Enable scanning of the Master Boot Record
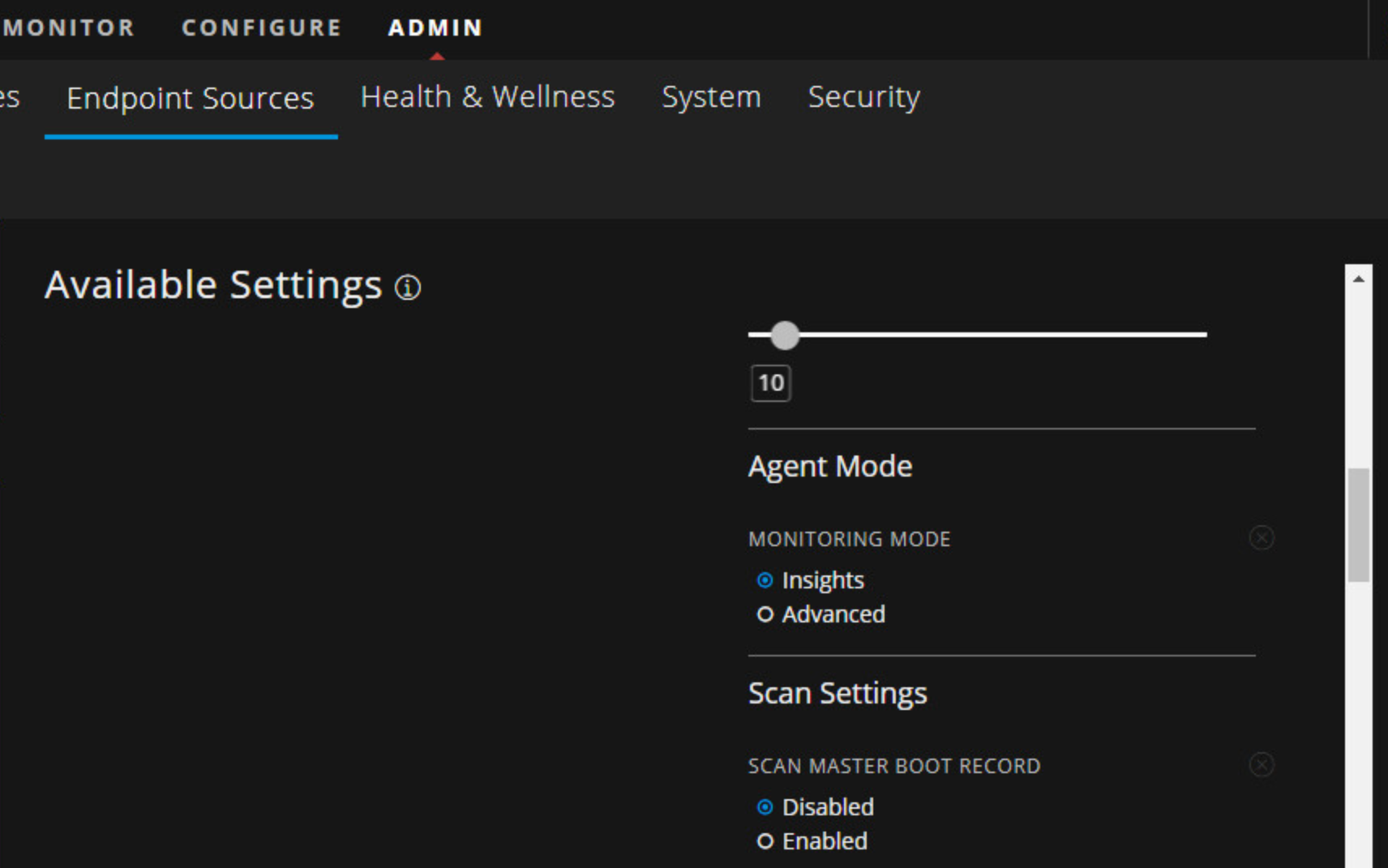1388x868 pixels. pos(765,841)
